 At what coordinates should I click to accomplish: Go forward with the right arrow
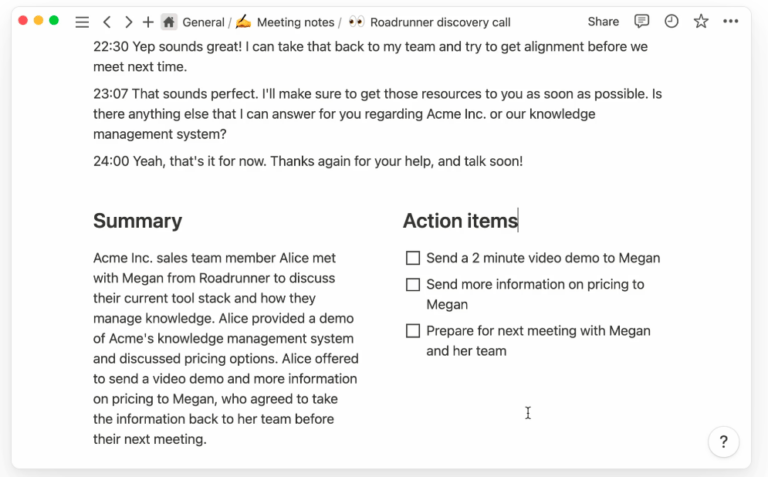[128, 21]
